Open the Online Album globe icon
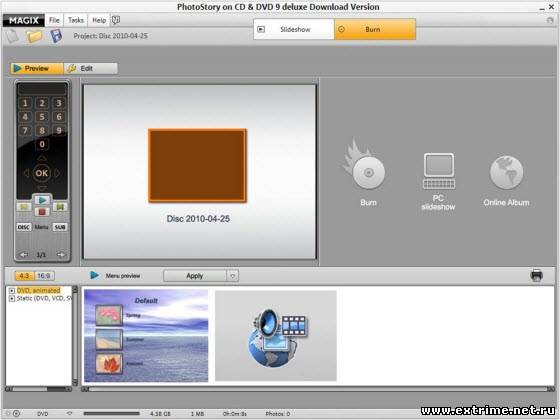Viewport: 560px width, 420px height. [506, 172]
